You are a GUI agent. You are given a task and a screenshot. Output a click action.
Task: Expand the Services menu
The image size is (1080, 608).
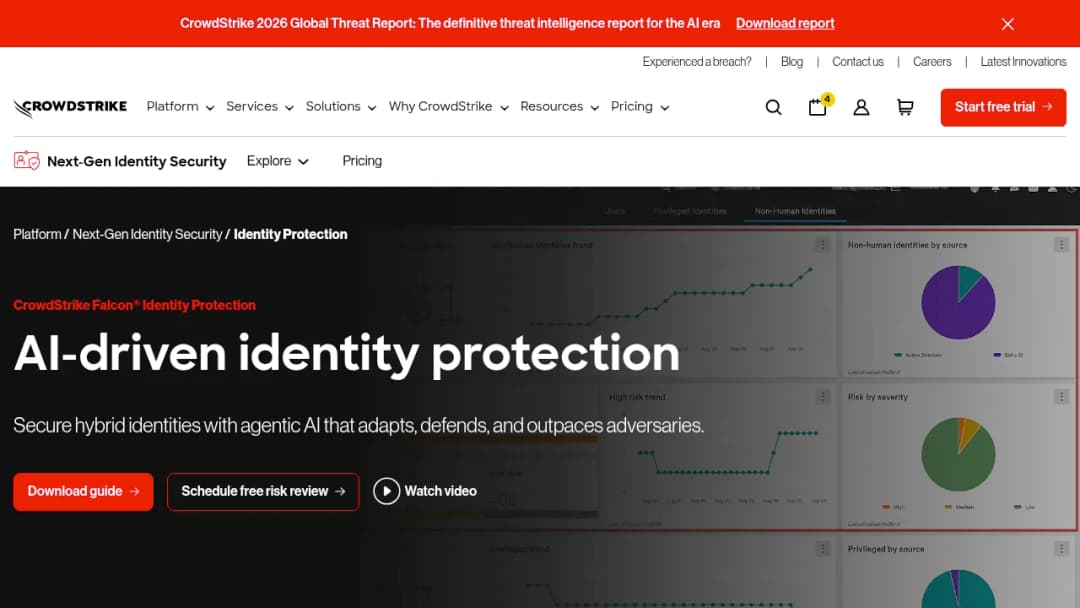[260, 107]
